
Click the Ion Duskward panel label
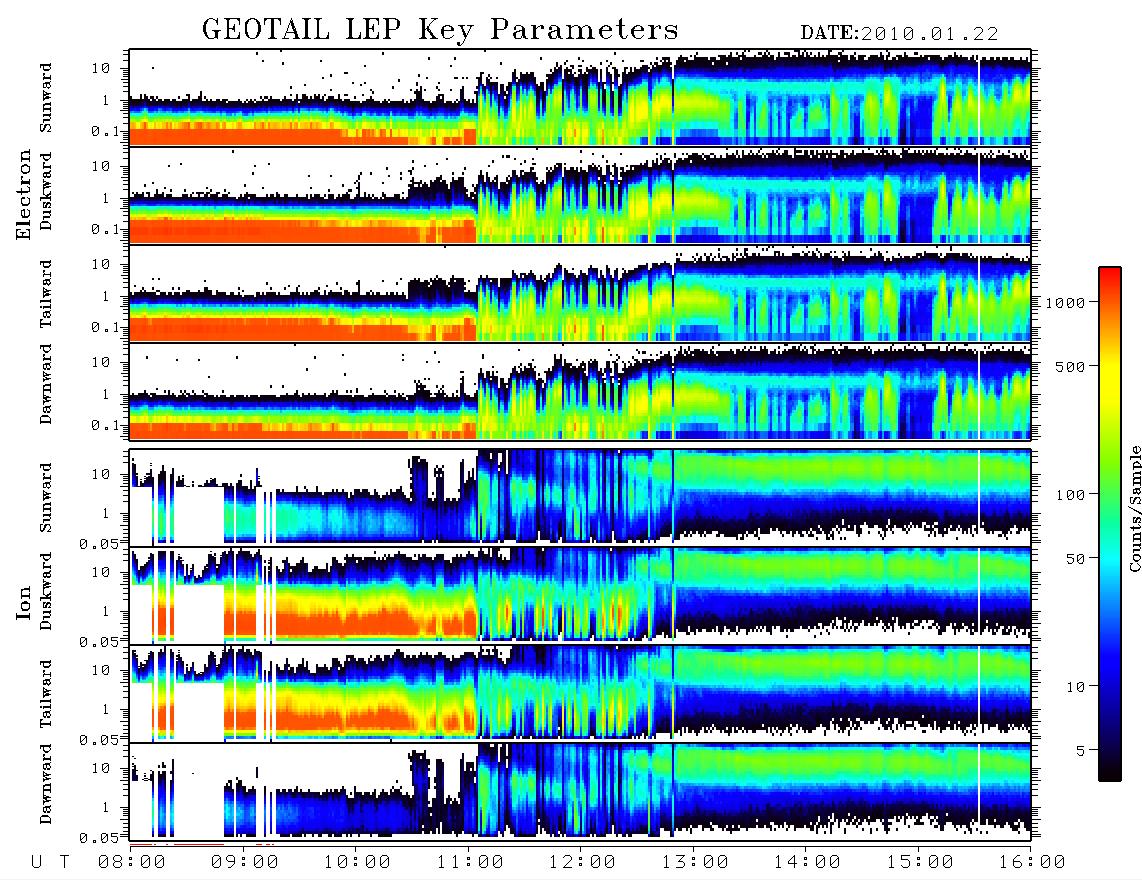pyautogui.click(x=46, y=592)
